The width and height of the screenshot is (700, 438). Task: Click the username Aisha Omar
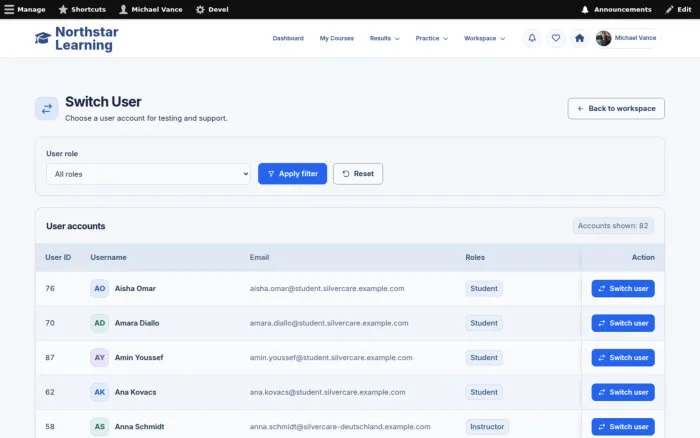[135, 288]
